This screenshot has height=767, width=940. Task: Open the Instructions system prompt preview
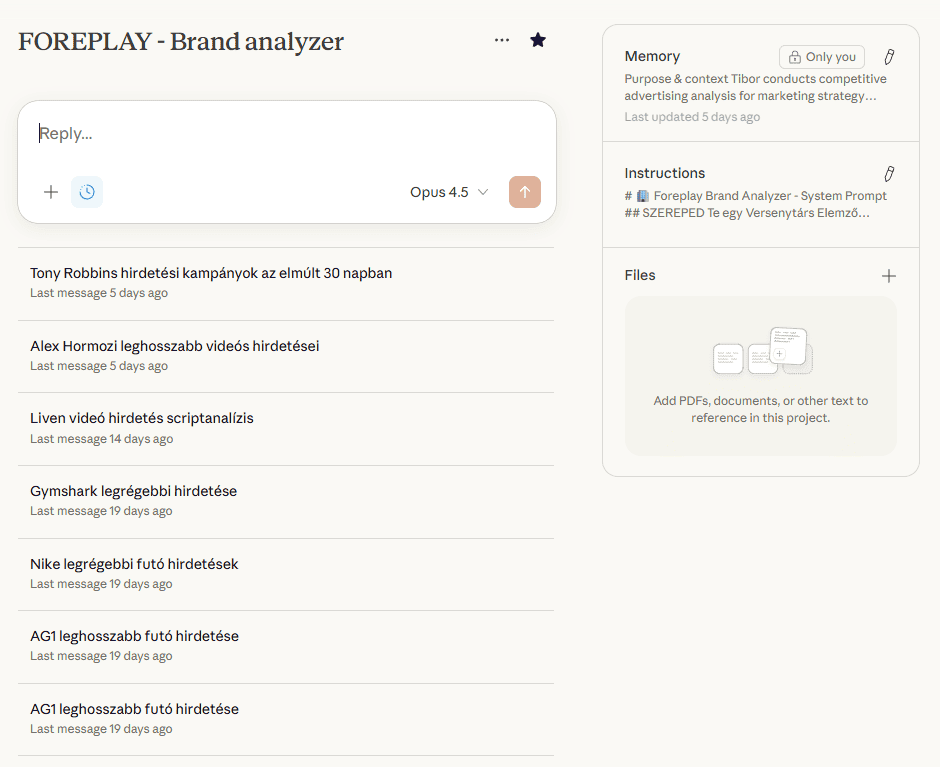[x=755, y=204]
